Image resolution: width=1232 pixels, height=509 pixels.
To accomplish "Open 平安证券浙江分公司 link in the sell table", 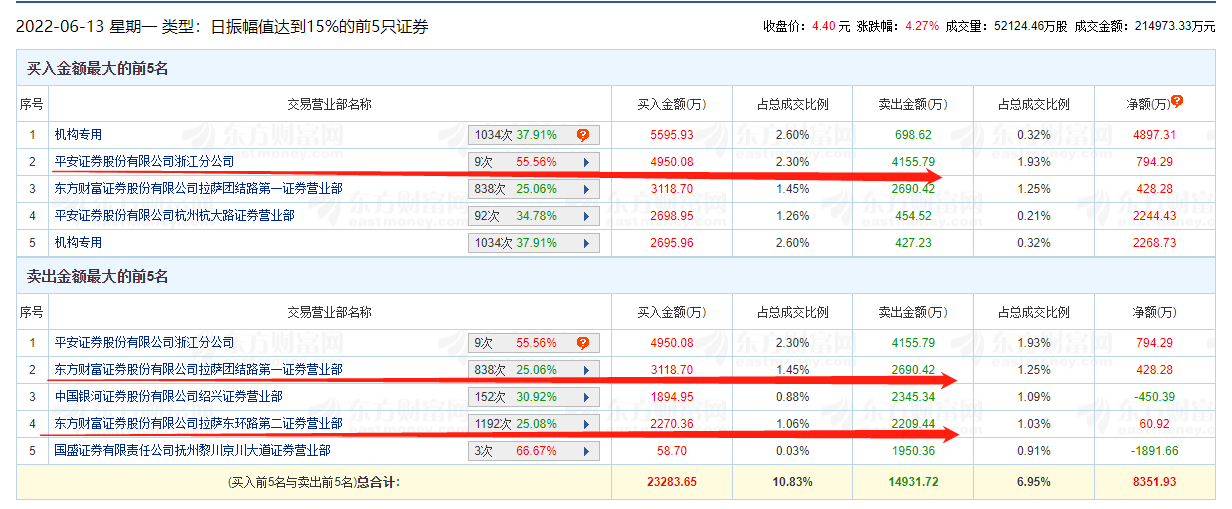I will pos(144,343).
